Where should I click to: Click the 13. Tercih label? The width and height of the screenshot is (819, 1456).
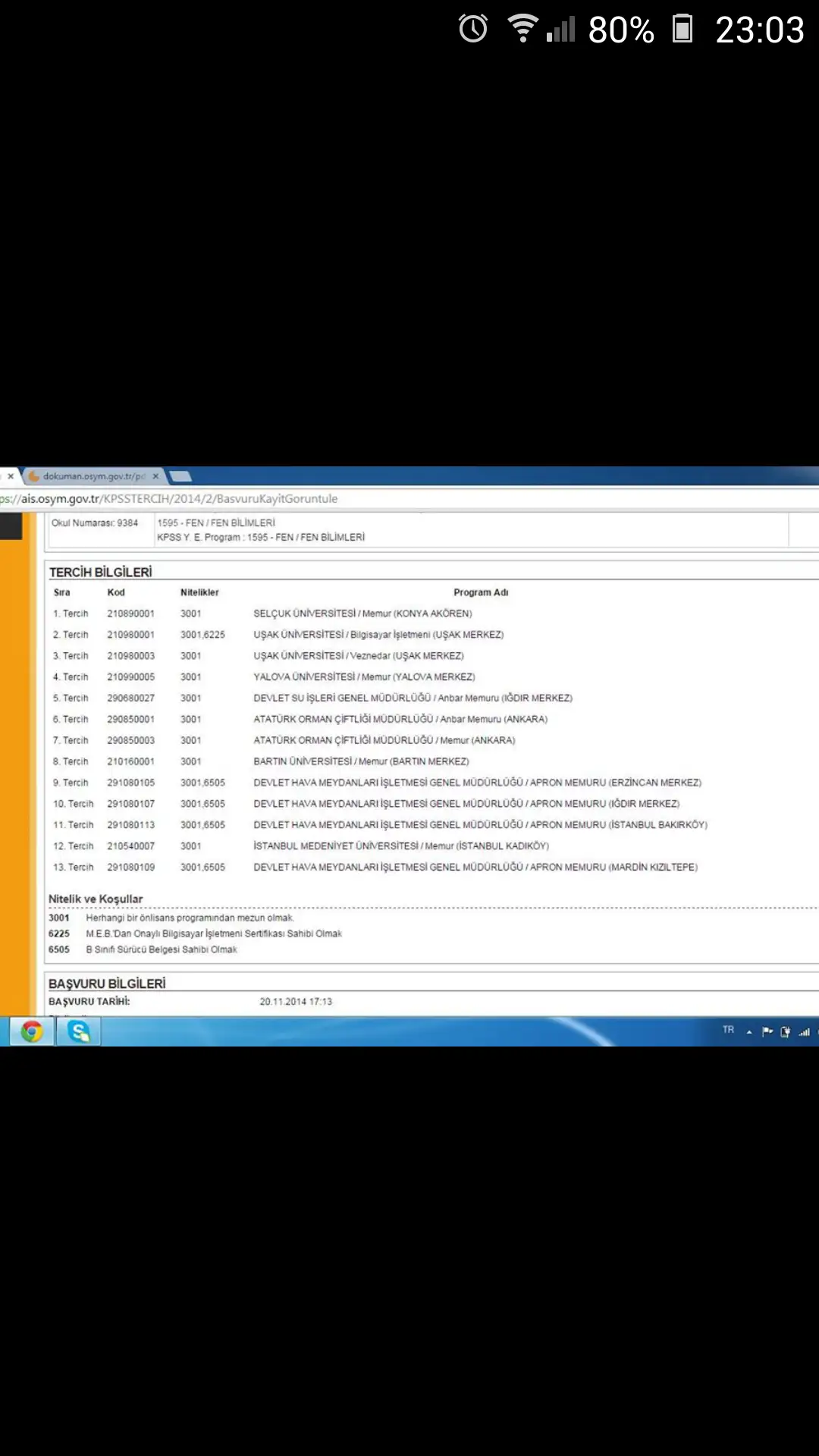pos(73,868)
